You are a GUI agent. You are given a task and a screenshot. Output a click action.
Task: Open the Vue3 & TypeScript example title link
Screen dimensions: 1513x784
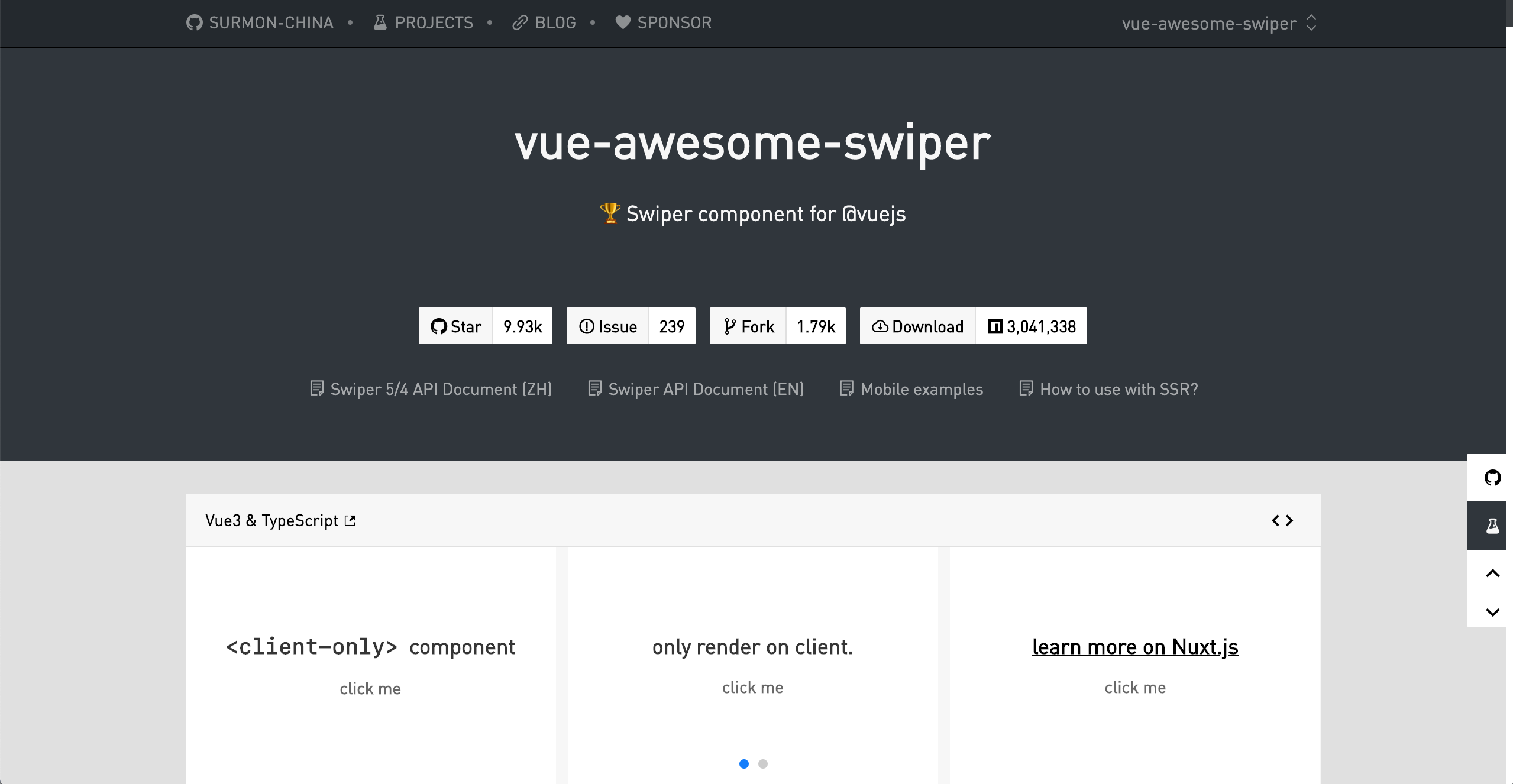coord(281,520)
